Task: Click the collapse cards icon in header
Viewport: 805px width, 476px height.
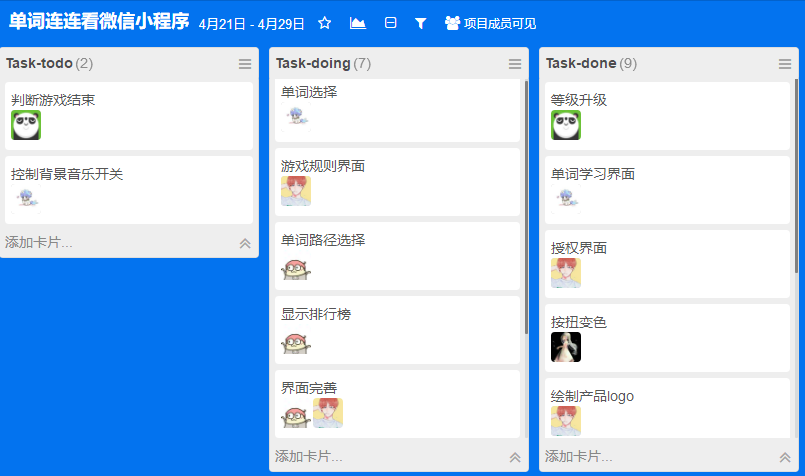Action: click(390, 23)
